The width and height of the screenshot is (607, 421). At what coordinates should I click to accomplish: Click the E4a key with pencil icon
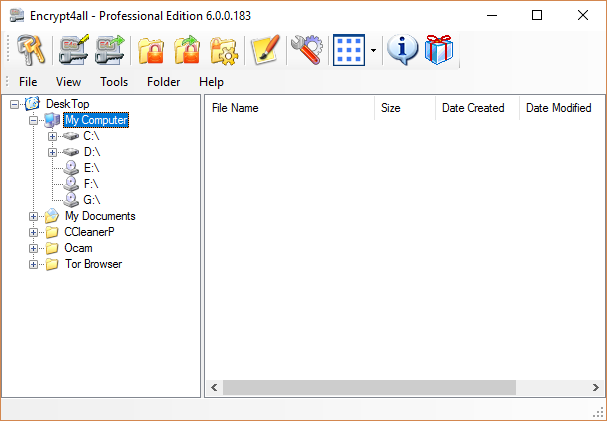point(74,50)
